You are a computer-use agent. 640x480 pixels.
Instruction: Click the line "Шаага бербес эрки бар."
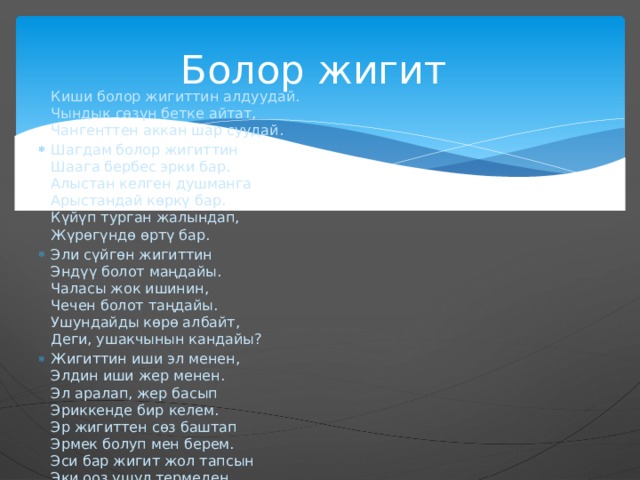pyautogui.click(x=140, y=167)
